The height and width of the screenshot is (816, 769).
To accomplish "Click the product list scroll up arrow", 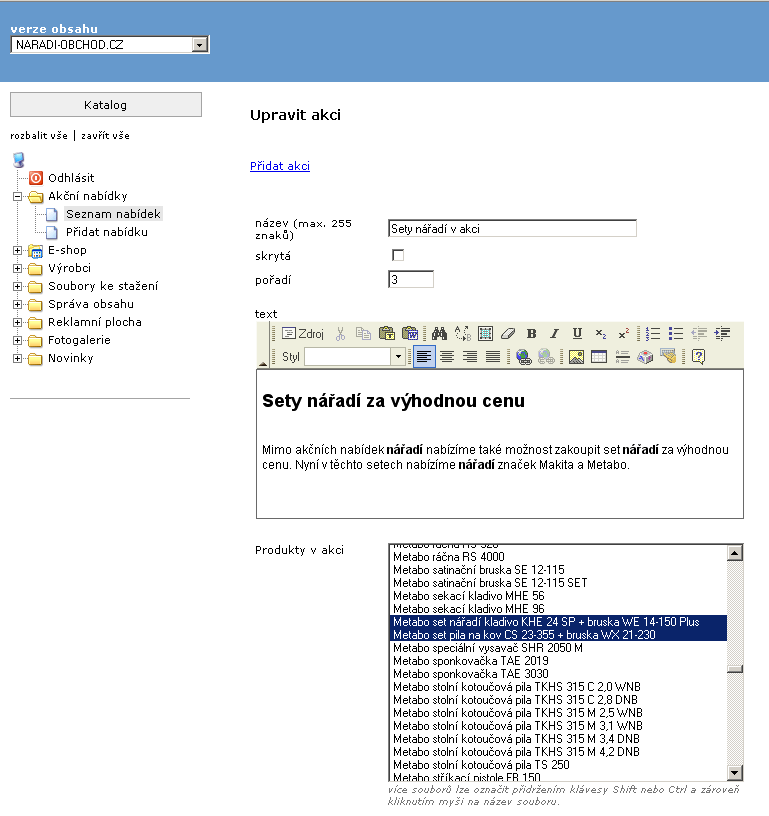I will pos(735,553).
